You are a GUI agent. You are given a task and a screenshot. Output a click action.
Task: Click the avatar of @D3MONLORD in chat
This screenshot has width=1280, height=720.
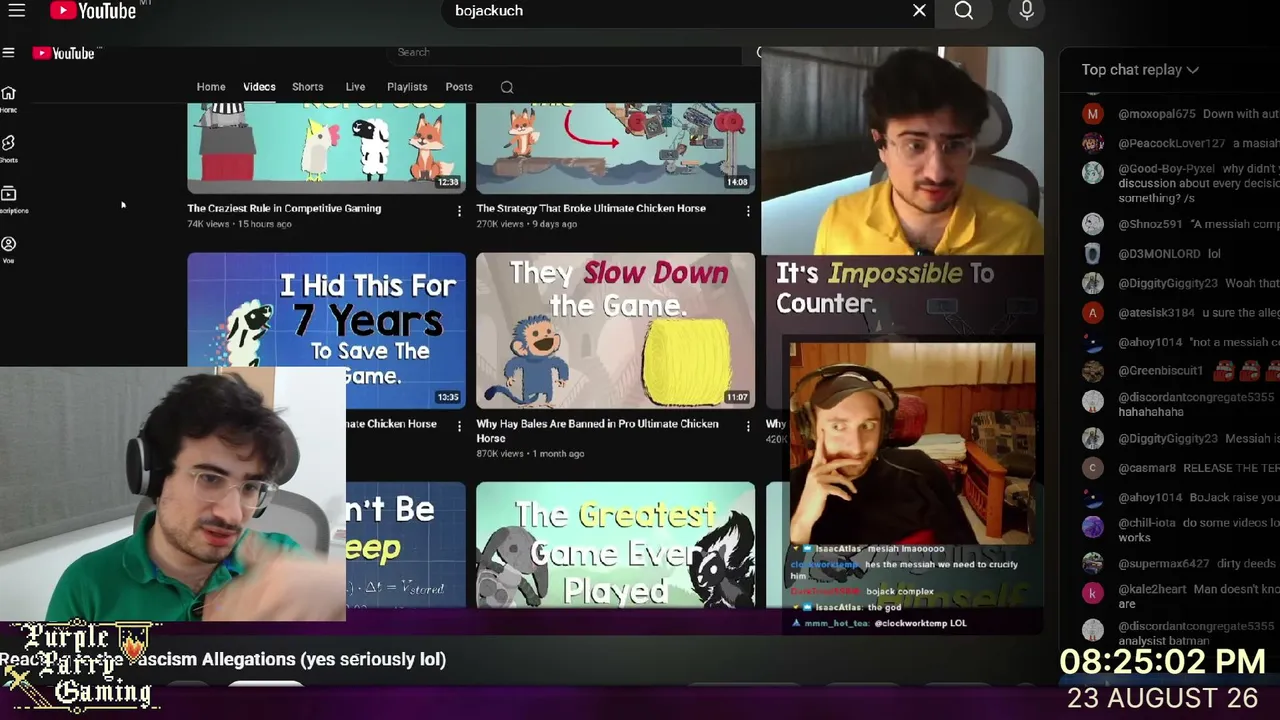(x=1093, y=254)
